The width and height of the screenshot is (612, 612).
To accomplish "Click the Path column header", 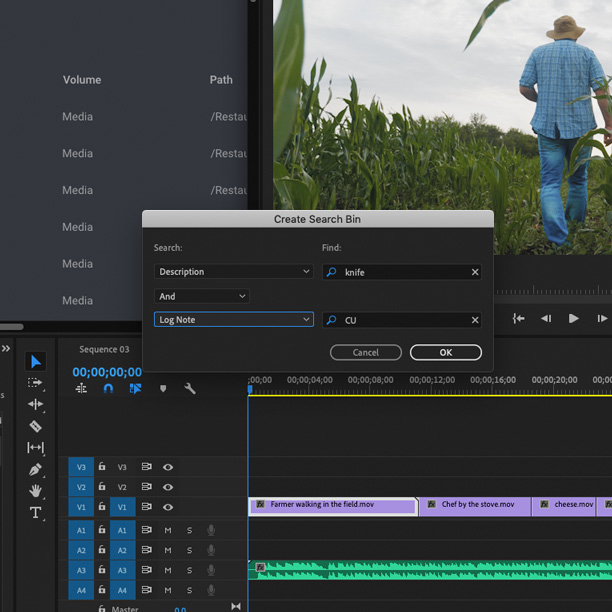I will tap(221, 80).
